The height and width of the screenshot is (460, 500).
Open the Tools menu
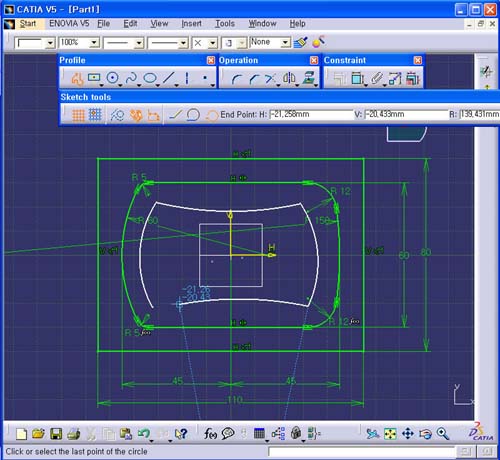click(x=225, y=24)
